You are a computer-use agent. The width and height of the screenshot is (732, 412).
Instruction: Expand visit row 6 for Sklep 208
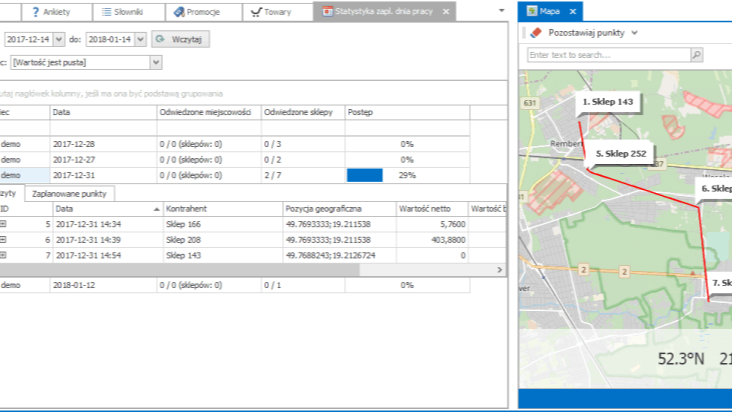pos(3,240)
